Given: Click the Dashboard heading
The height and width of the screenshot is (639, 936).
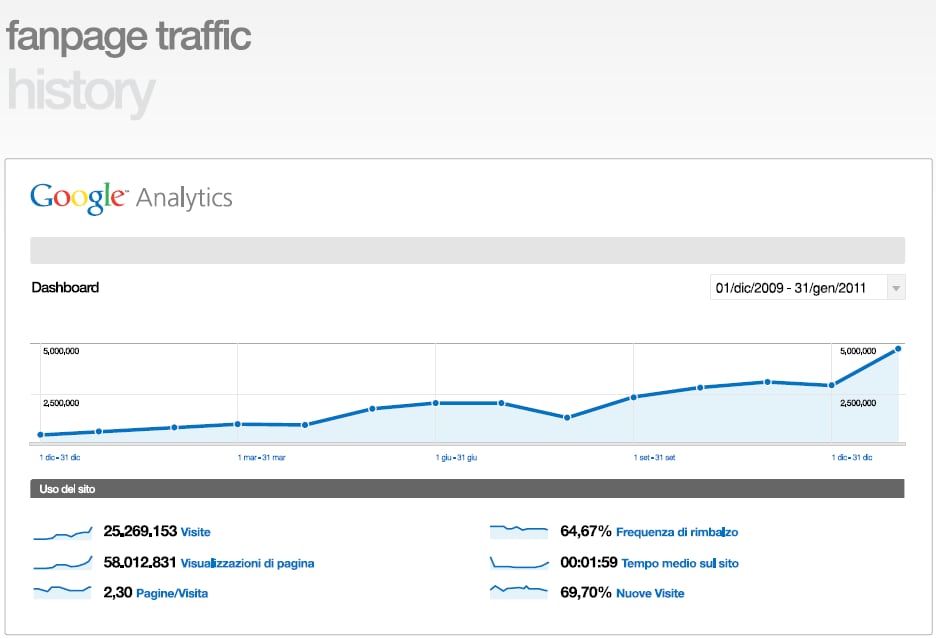Looking at the screenshot, I should pos(65,287).
